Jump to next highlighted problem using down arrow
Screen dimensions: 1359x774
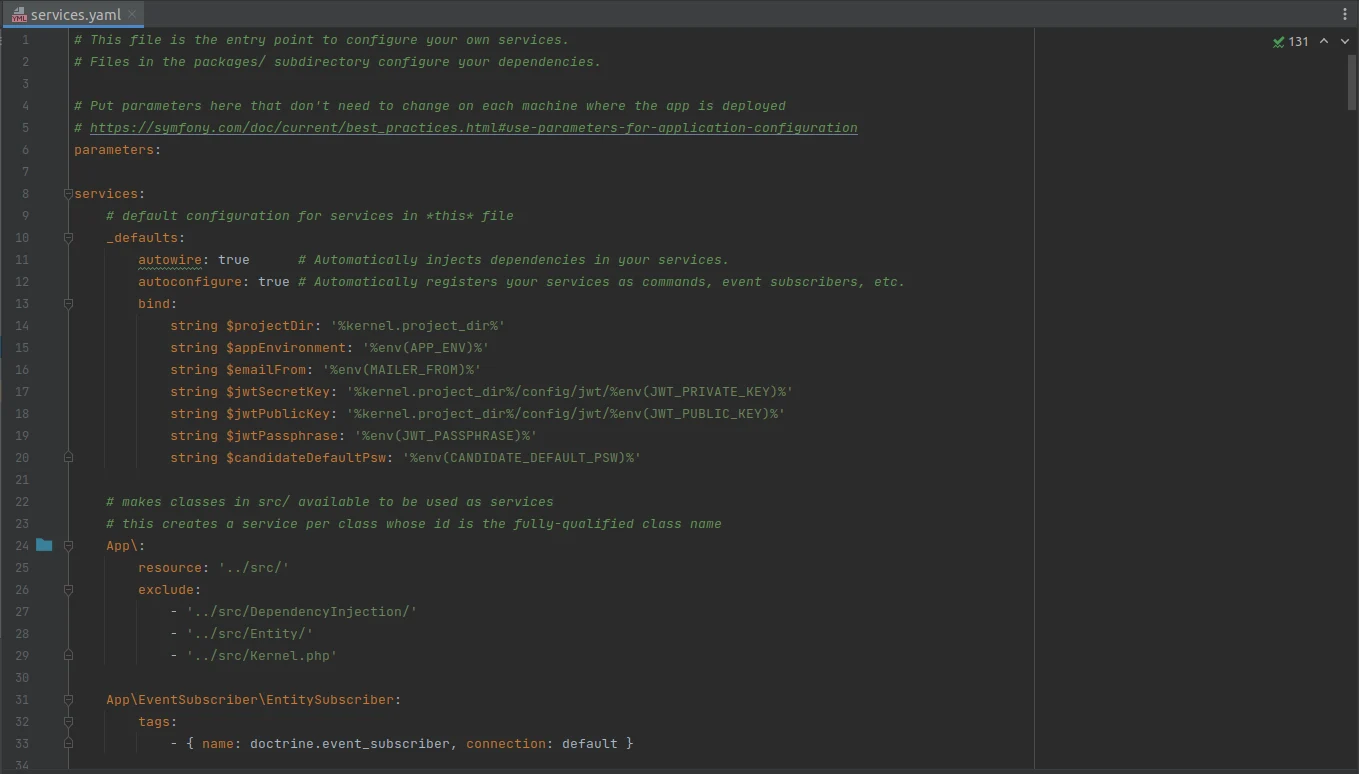coord(1344,42)
